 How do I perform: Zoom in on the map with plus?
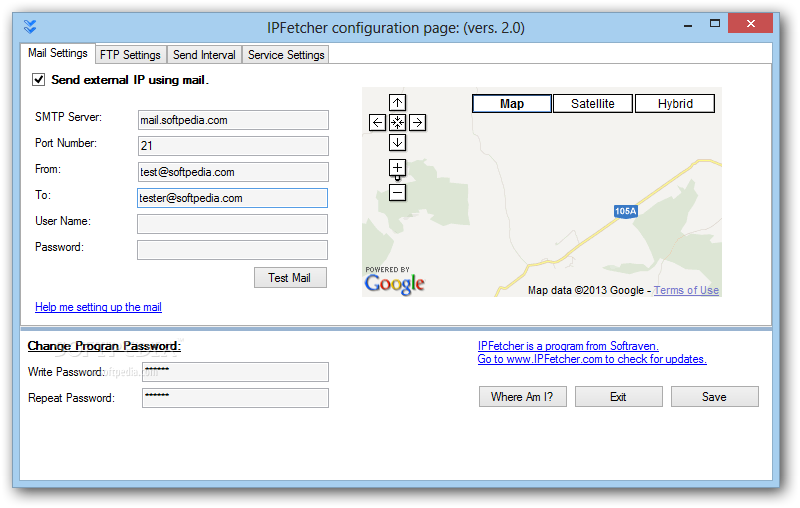(x=397, y=168)
